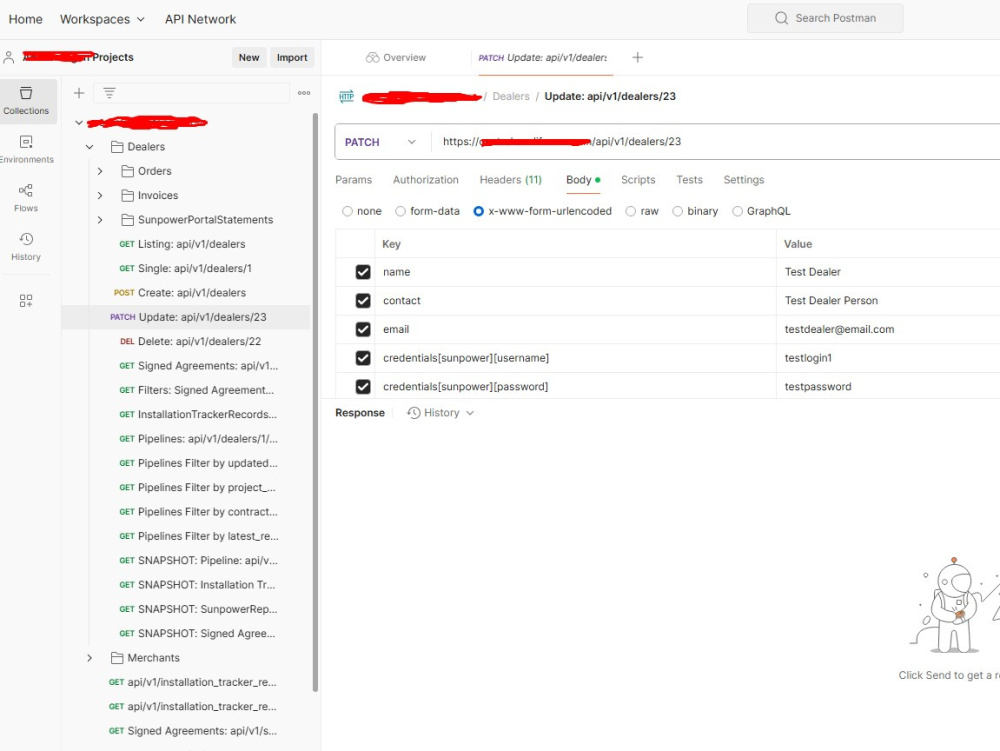Open the PATCH method dropdown
1000x751 pixels.
coord(381,142)
